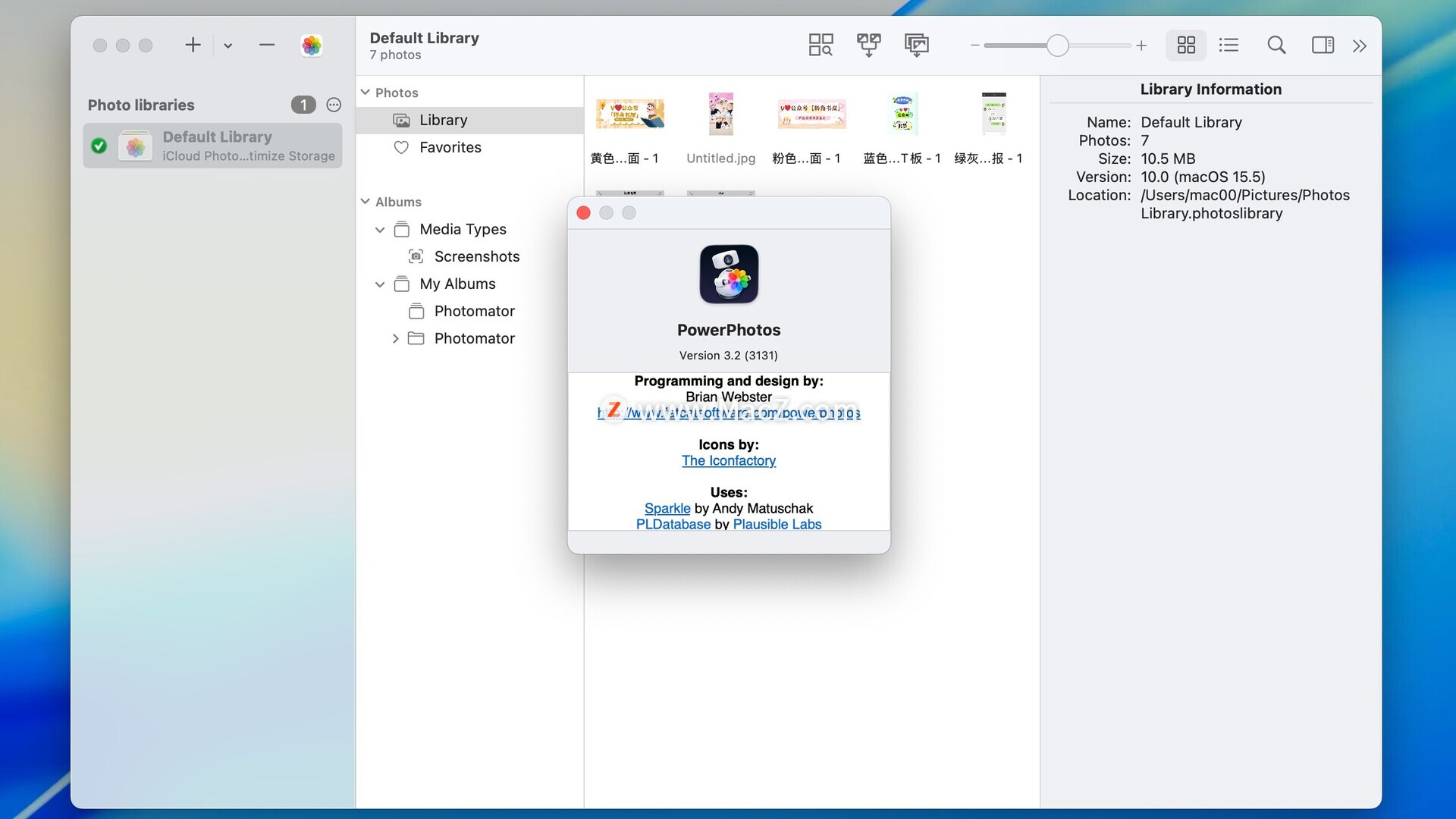Click the convert library images icon
The image size is (1456, 819).
click(916, 45)
